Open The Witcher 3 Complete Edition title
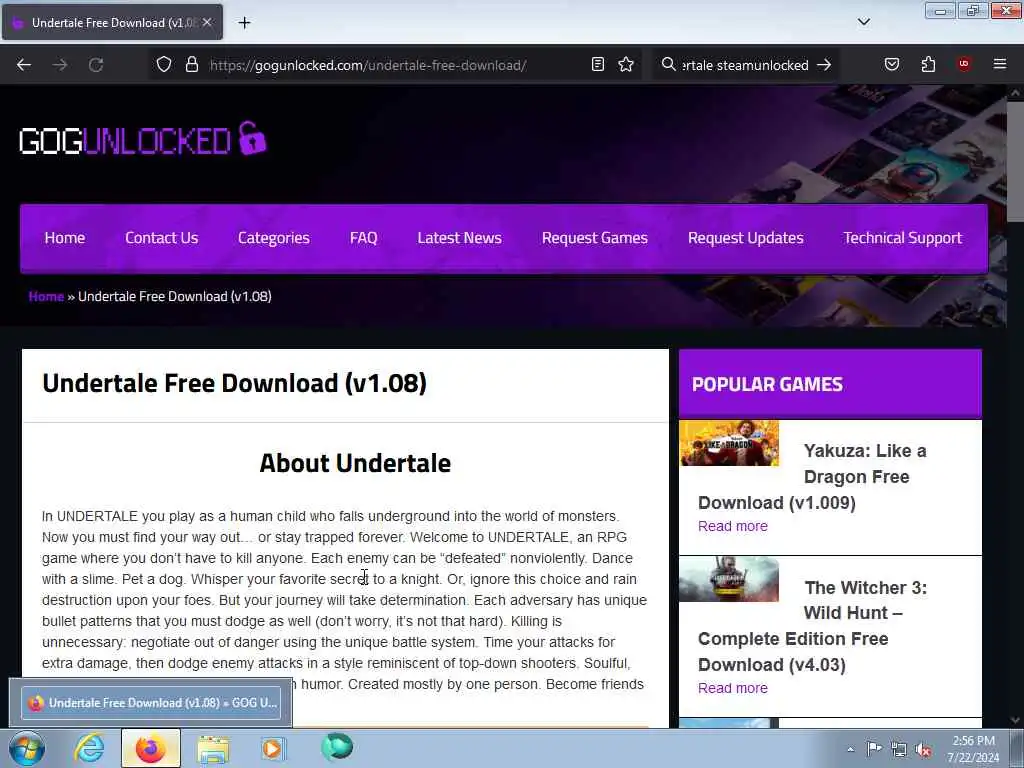Viewport: 1024px width, 768px height. coord(812,626)
